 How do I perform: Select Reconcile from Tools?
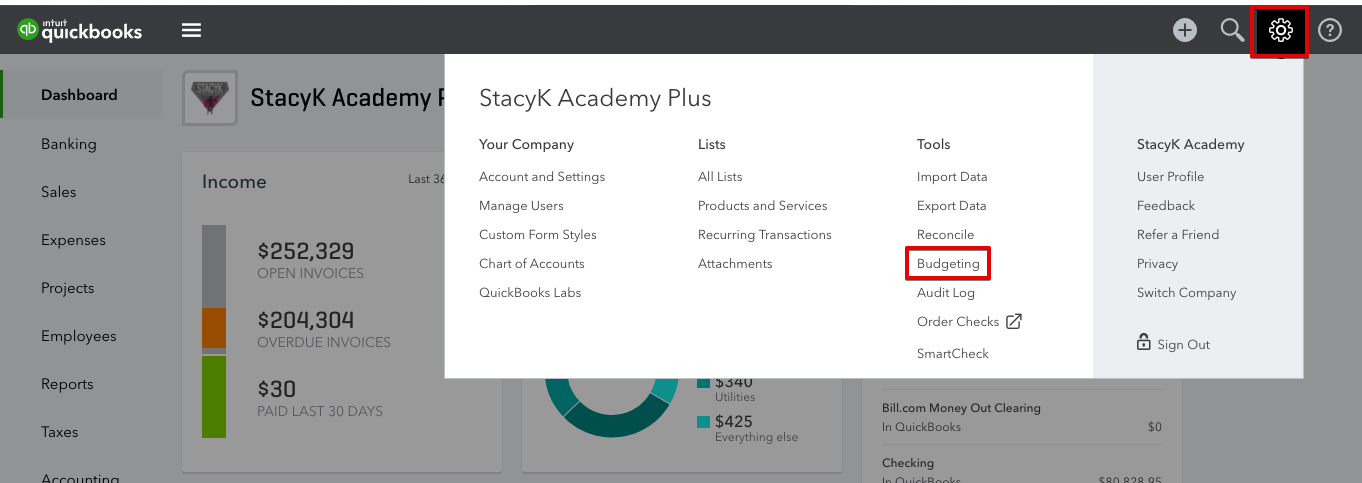coord(945,235)
